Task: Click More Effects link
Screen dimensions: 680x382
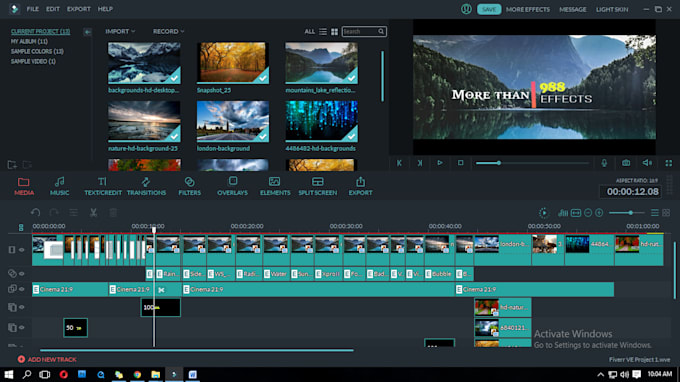Action: click(528, 9)
